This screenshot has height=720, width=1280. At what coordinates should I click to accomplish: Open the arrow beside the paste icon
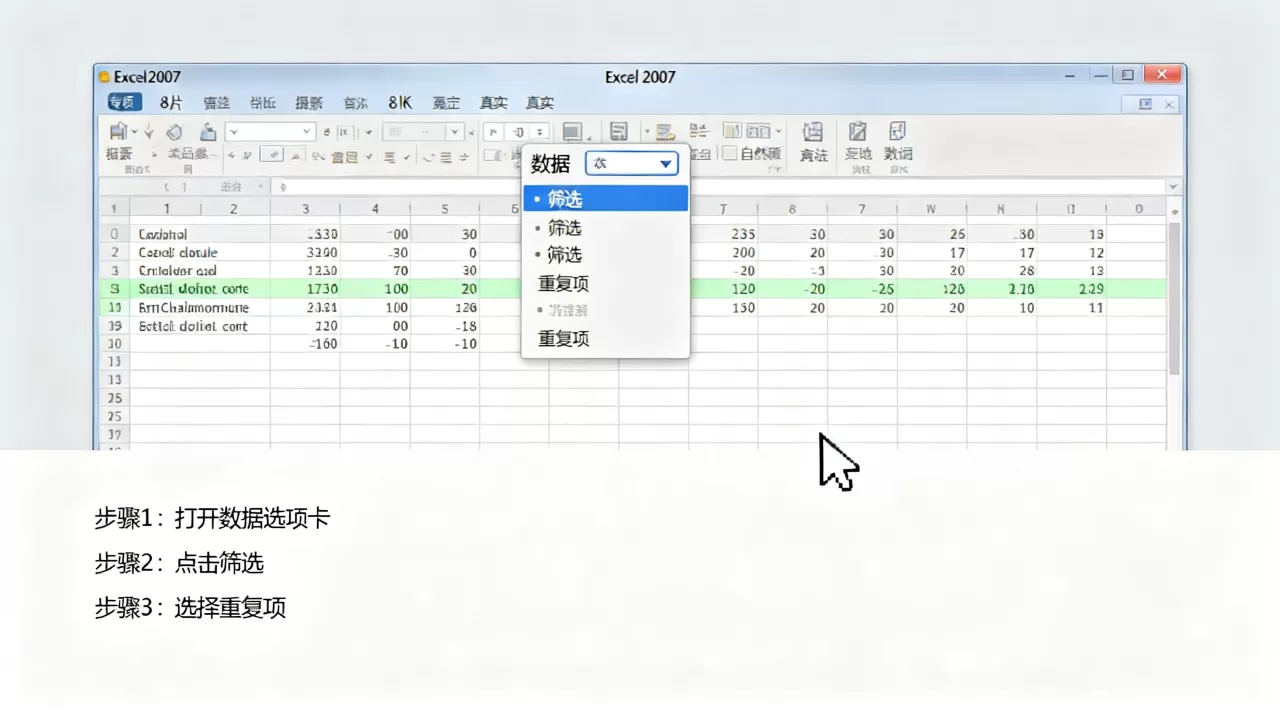[x=134, y=132]
